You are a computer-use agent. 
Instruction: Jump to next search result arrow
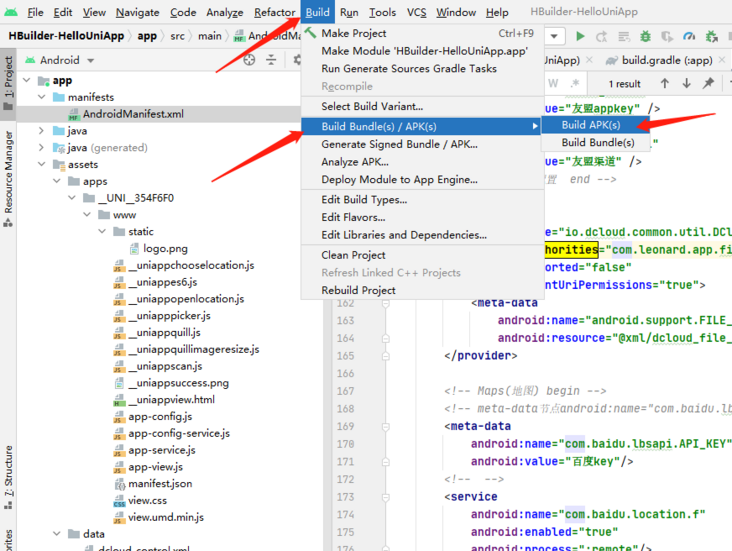685,84
